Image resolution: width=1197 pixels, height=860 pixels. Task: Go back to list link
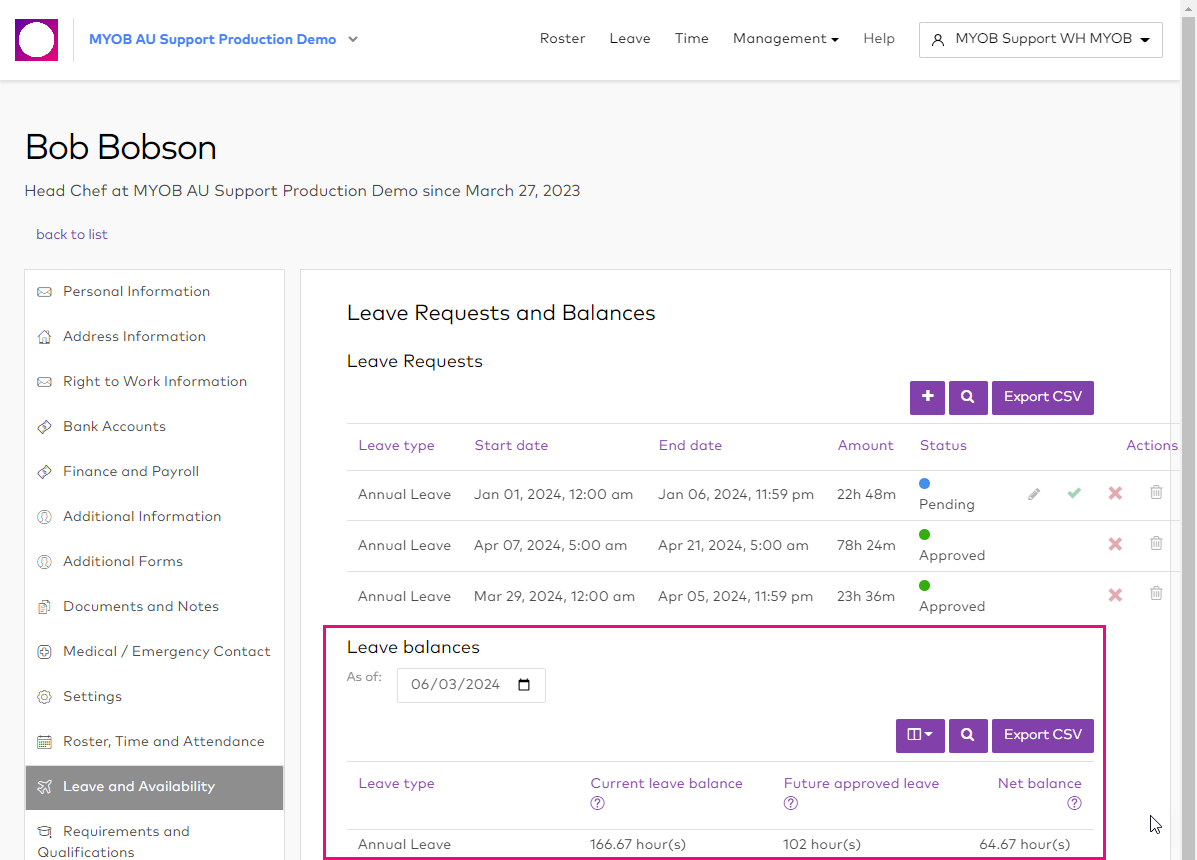[72, 234]
